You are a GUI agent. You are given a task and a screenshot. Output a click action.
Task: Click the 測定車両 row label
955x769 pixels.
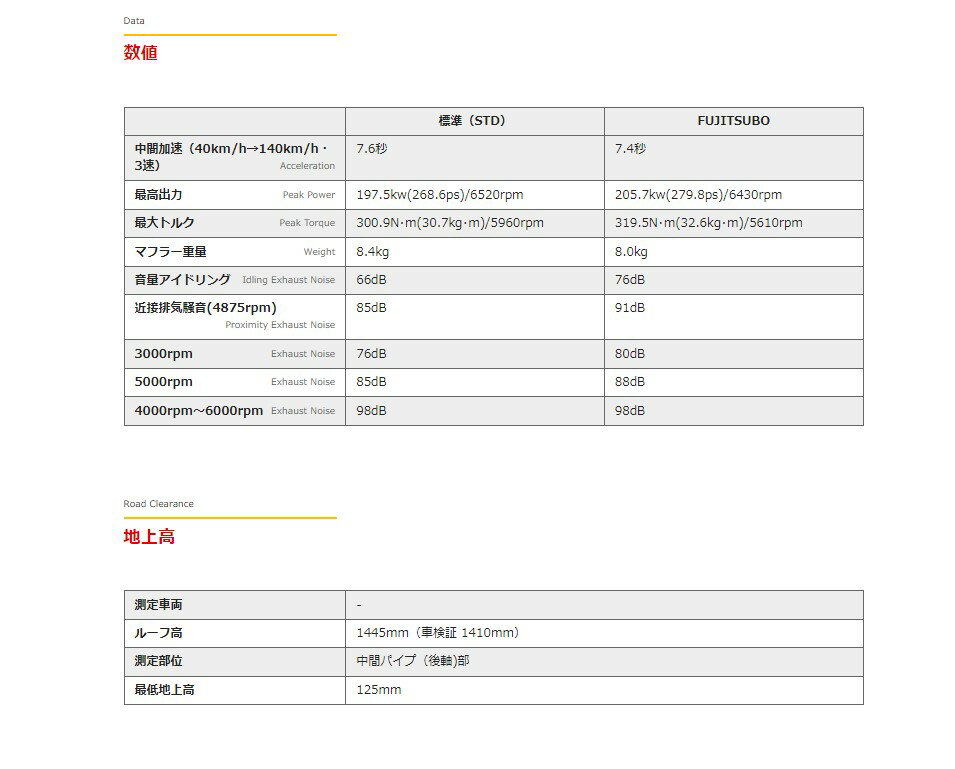159,605
